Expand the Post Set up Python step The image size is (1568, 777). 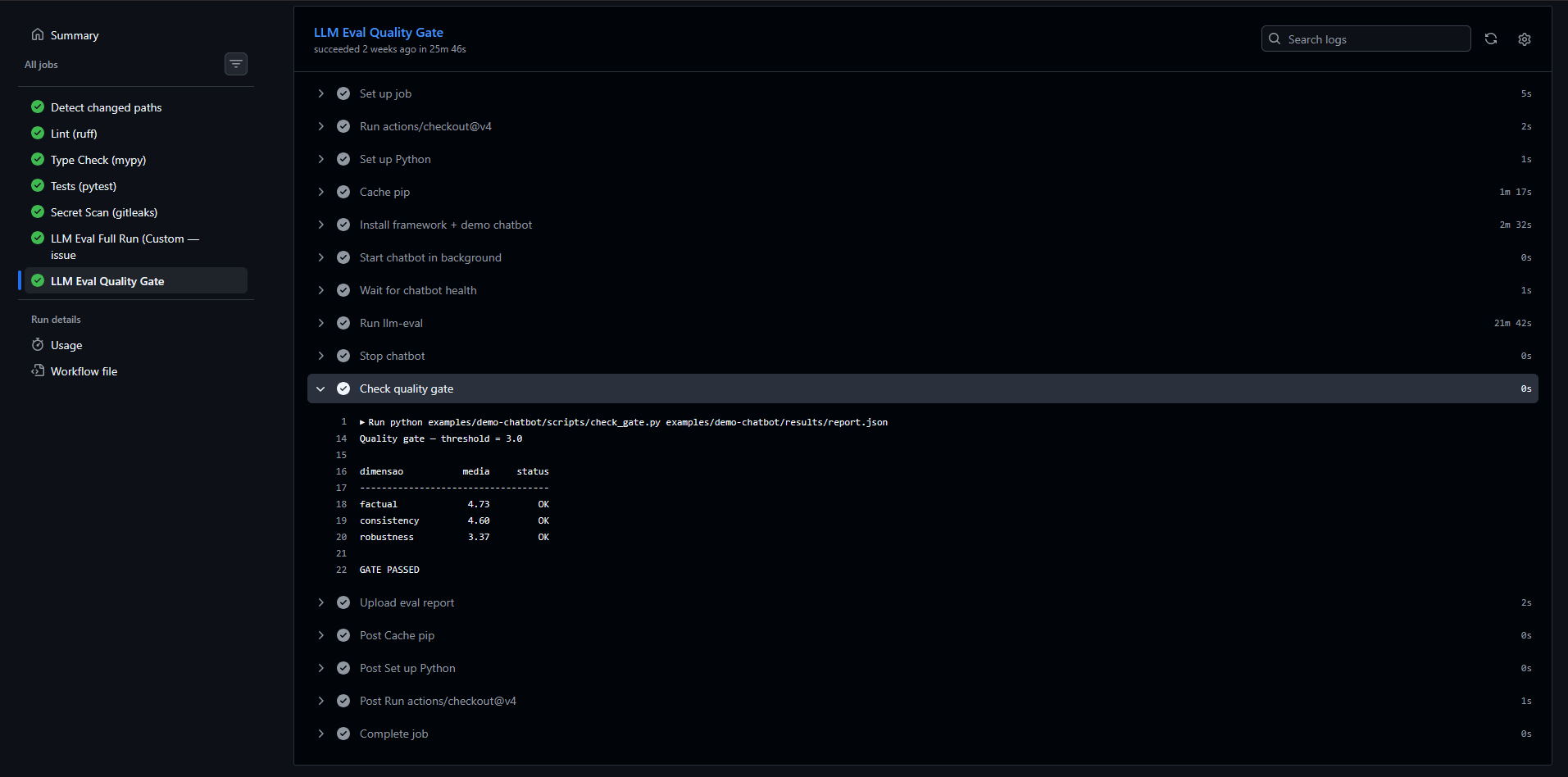point(320,668)
